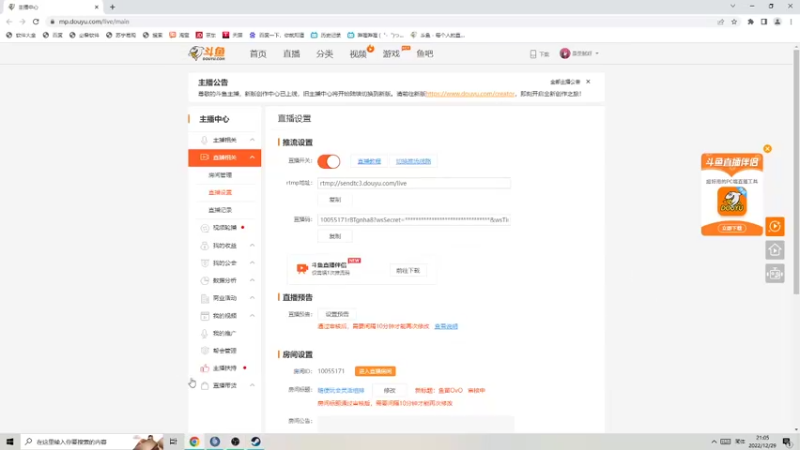Click the browser profile icon

pos(778,21)
